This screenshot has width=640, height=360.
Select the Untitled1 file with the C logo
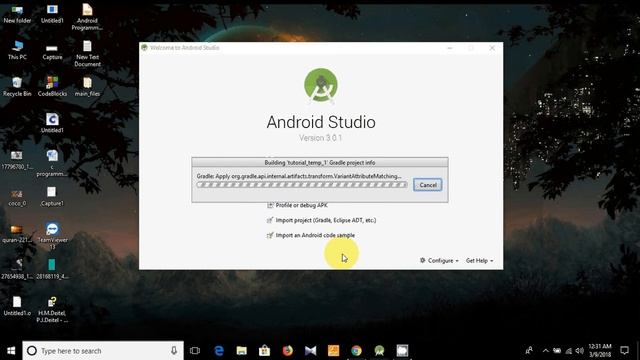coord(52,123)
